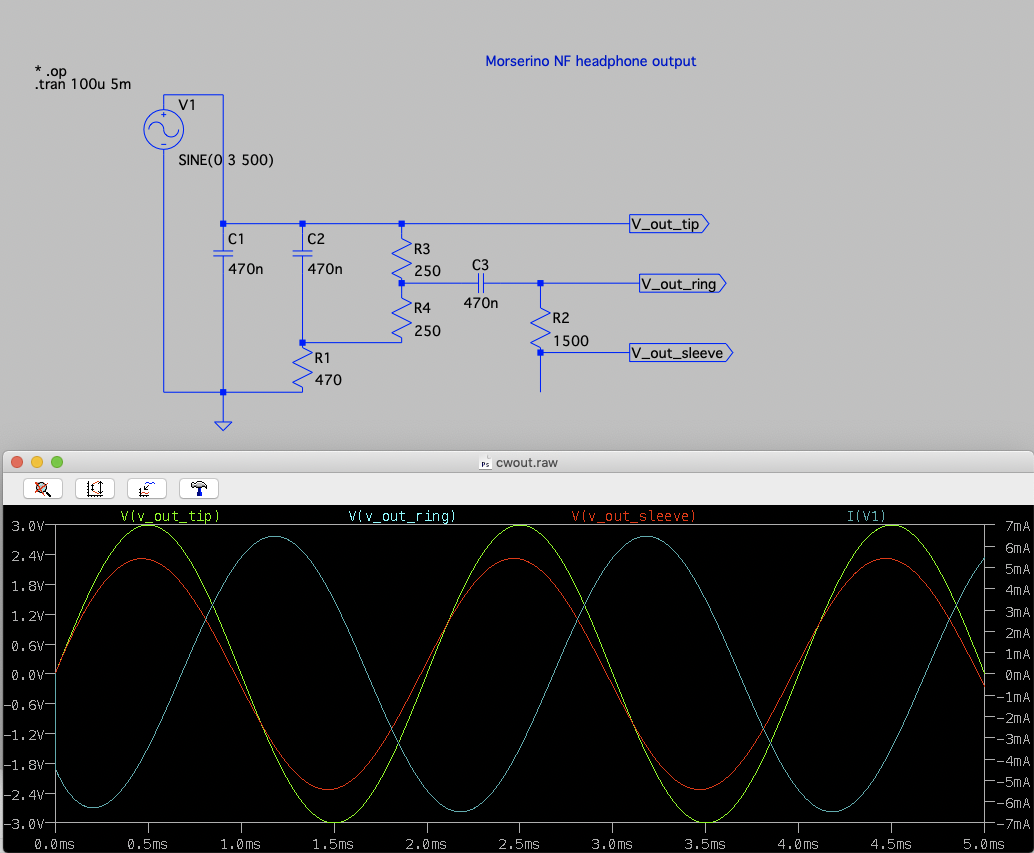Viewport: 1034px width, 853px height.
Task: Click the "* .op" comment text
Action: pos(51,71)
